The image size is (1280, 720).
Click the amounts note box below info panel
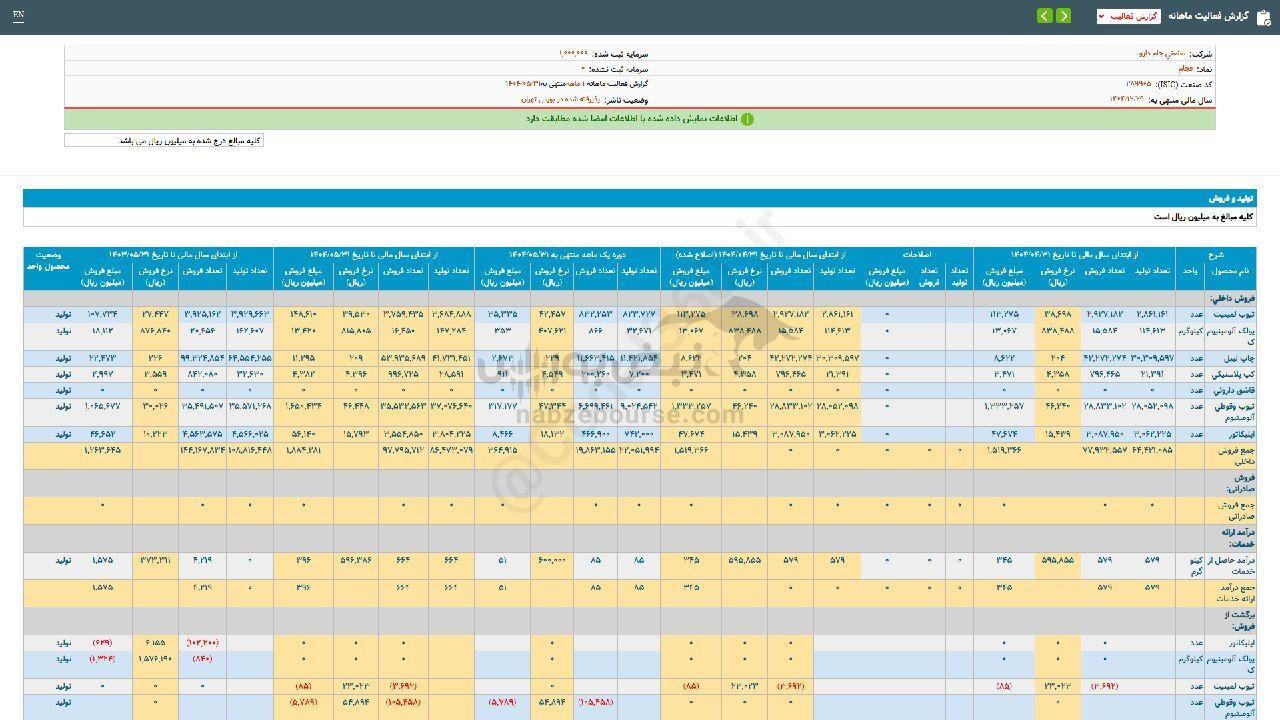click(164, 141)
